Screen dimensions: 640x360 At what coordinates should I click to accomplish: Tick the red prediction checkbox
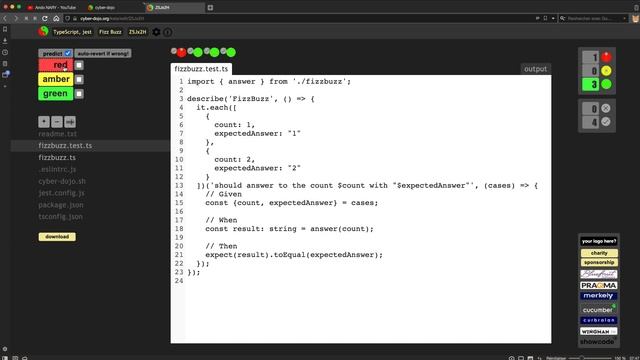pyautogui.click(x=79, y=65)
